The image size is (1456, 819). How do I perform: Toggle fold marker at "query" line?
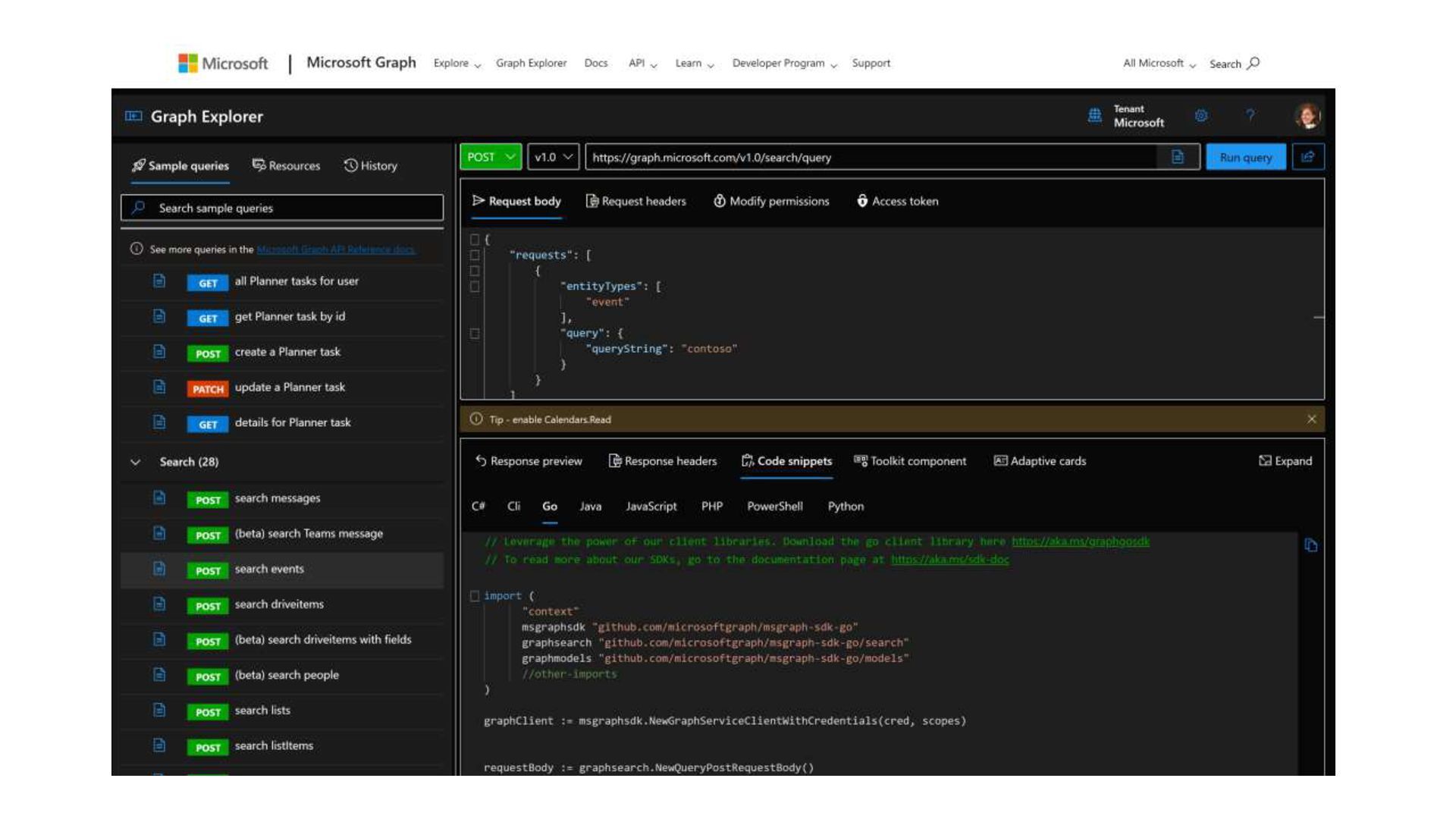pyautogui.click(x=475, y=334)
